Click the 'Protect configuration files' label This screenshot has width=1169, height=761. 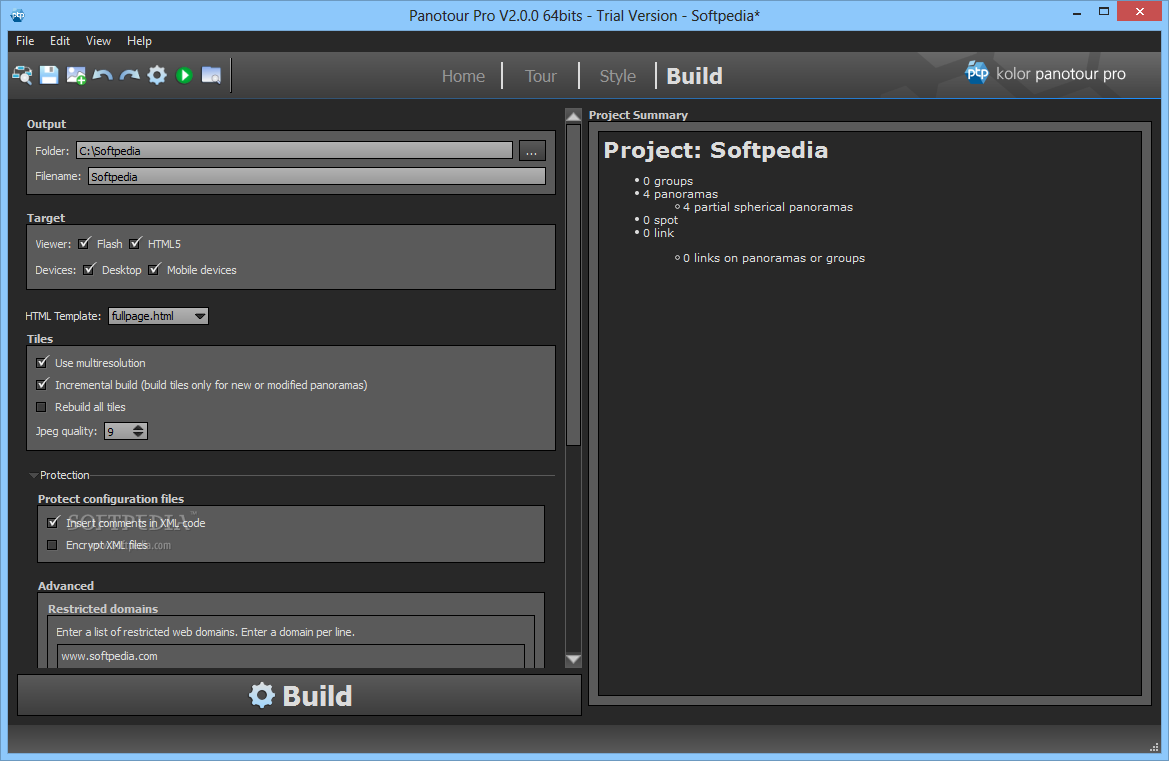(x=111, y=499)
